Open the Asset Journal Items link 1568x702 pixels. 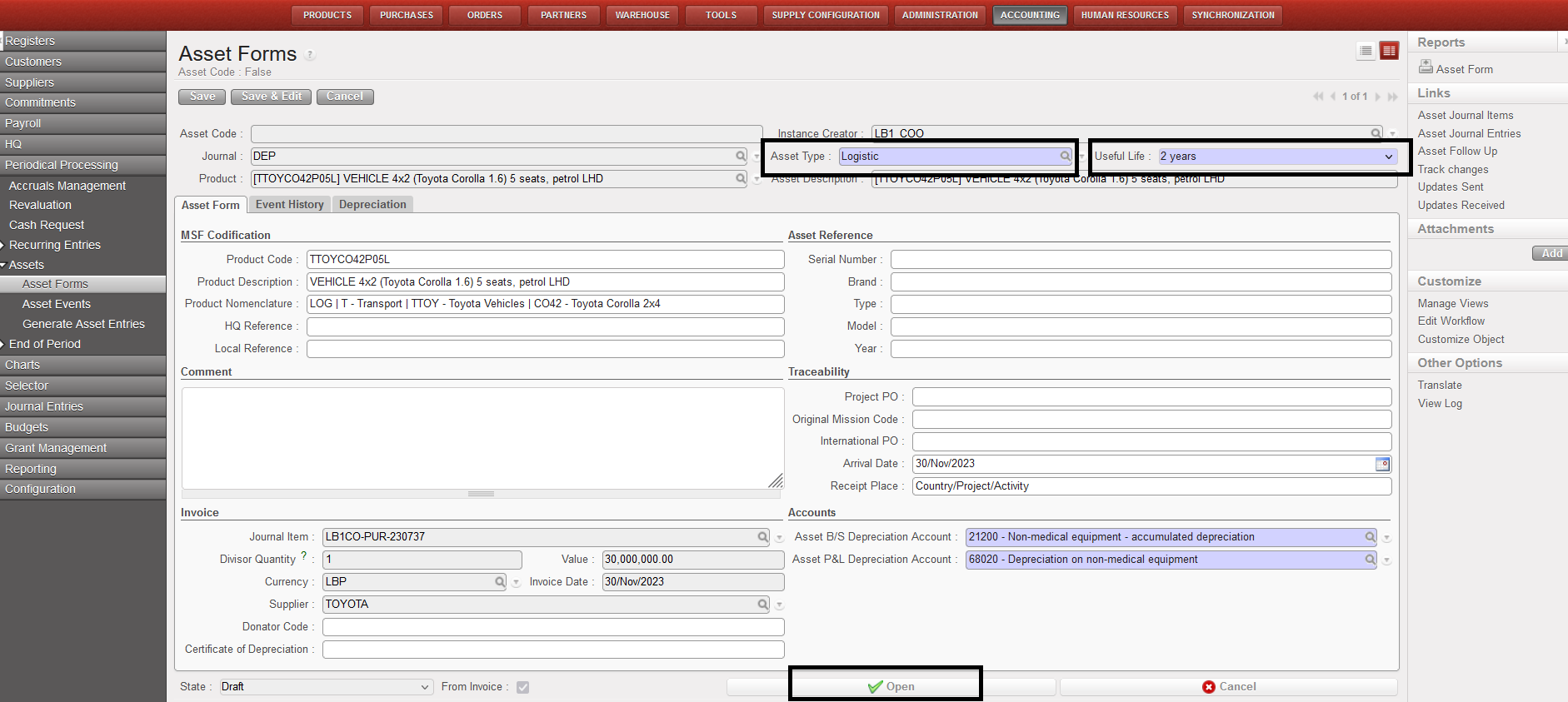pyautogui.click(x=1466, y=116)
